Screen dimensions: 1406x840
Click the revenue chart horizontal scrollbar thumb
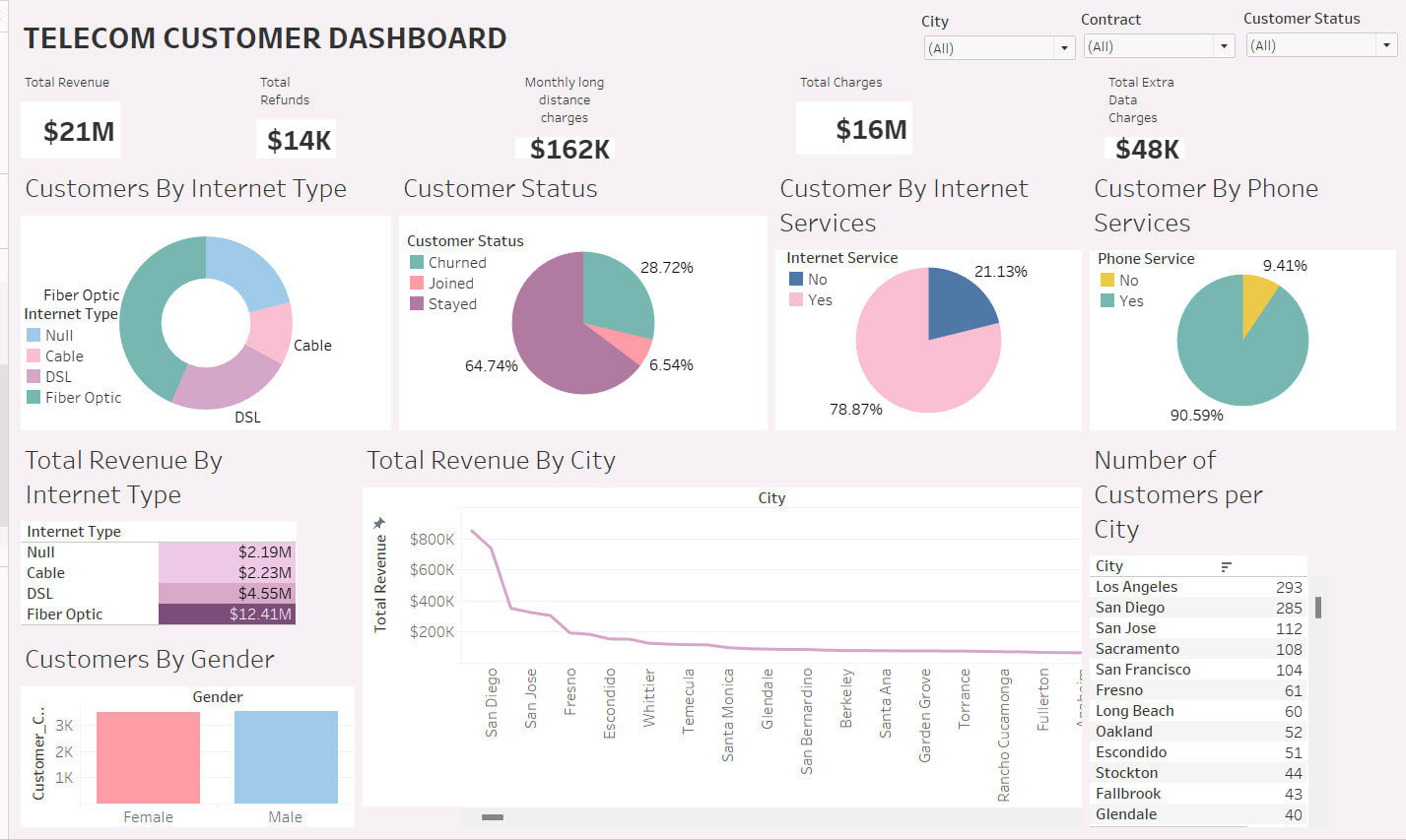click(493, 817)
